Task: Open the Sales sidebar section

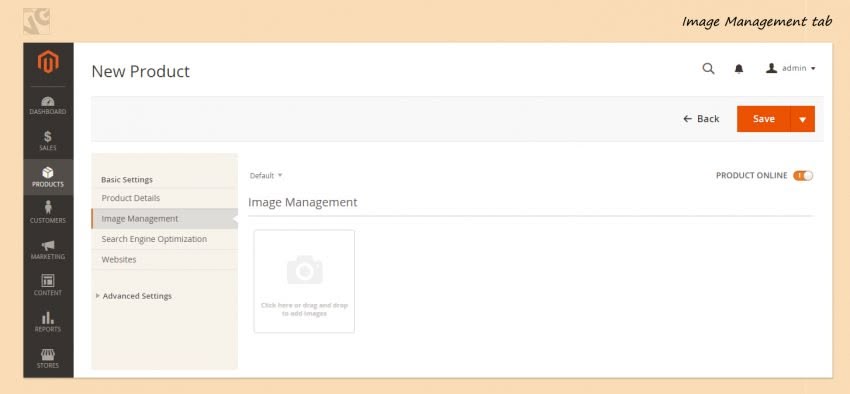Action: point(48,141)
